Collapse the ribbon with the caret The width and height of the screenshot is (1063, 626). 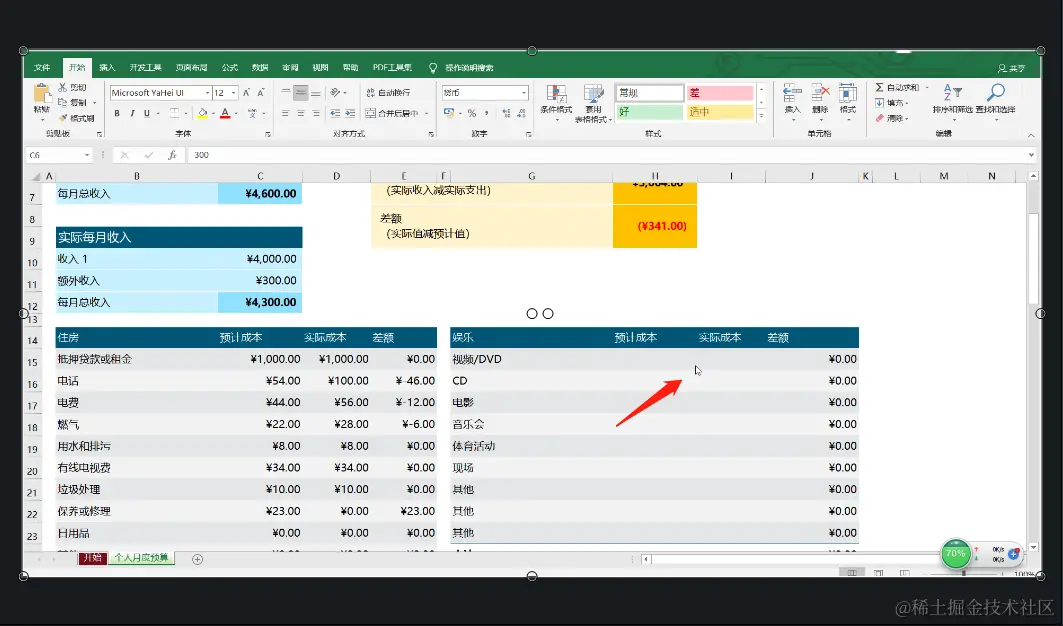tap(1031, 136)
